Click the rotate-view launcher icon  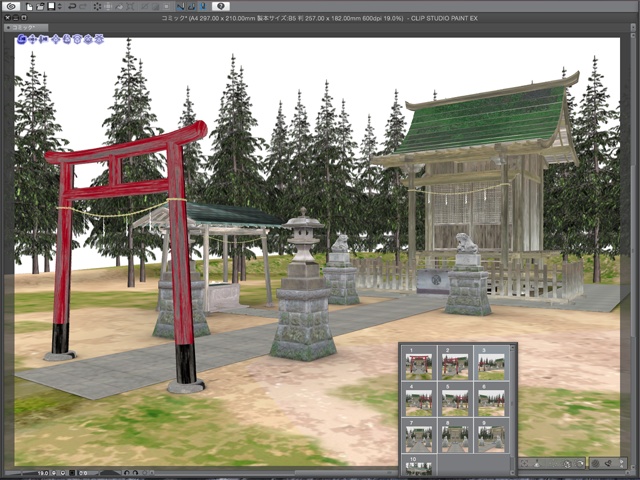tap(567, 463)
